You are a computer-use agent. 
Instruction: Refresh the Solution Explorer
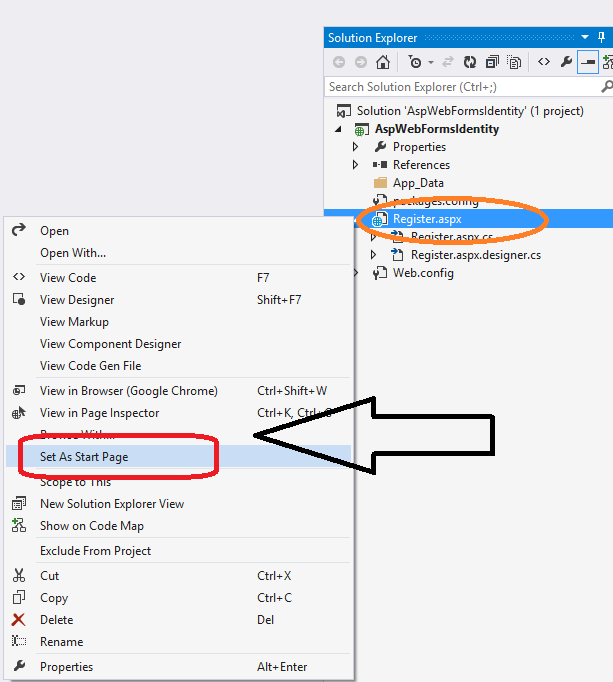469,62
